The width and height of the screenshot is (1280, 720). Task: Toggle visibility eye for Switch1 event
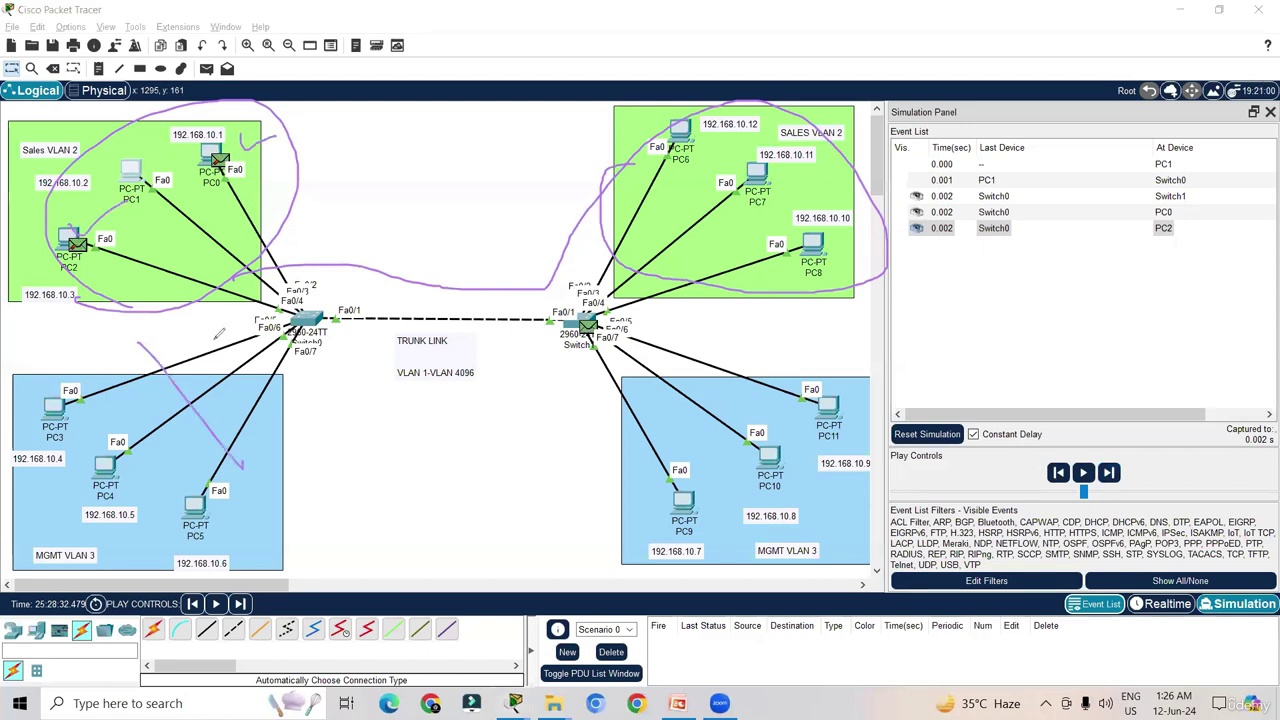(x=916, y=196)
